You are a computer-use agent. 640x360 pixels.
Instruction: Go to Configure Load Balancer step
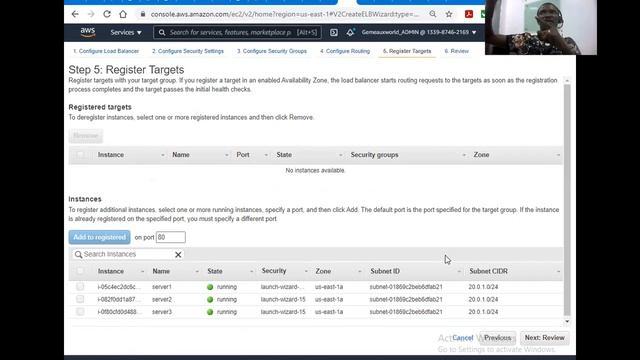(x=106, y=51)
